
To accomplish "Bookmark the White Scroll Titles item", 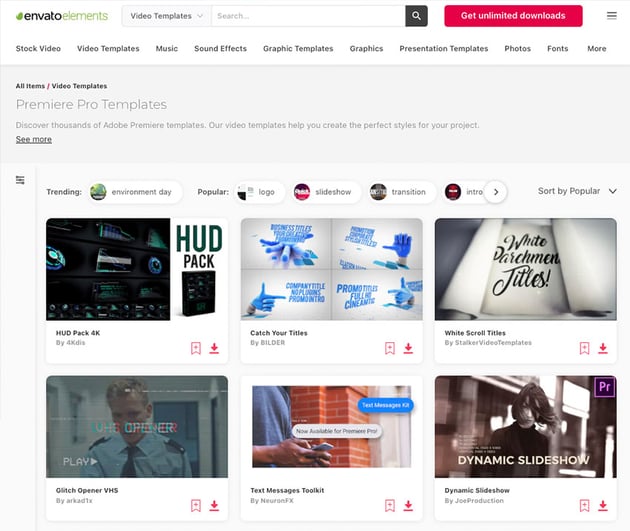I will (x=585, y=348).
